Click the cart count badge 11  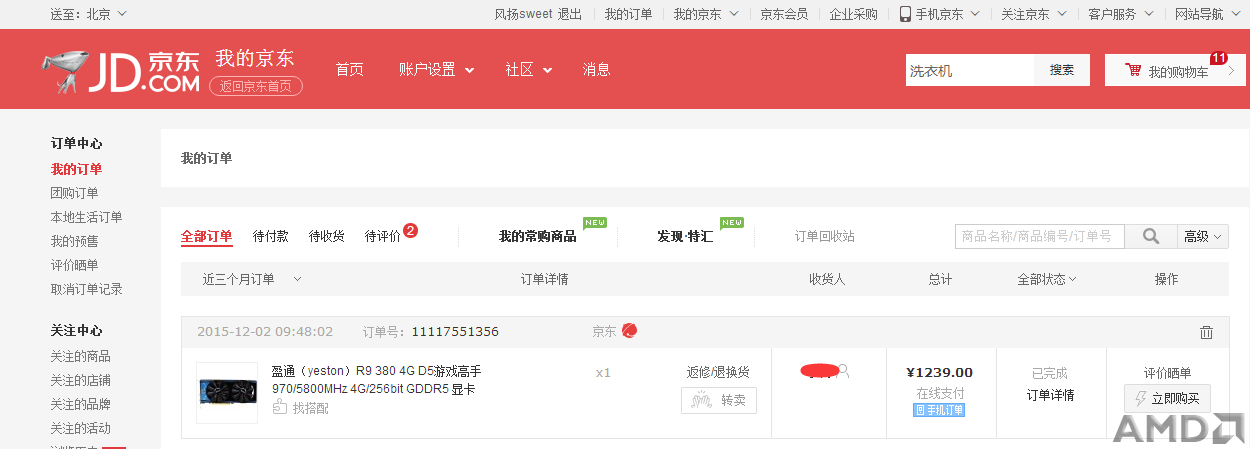1219,58
